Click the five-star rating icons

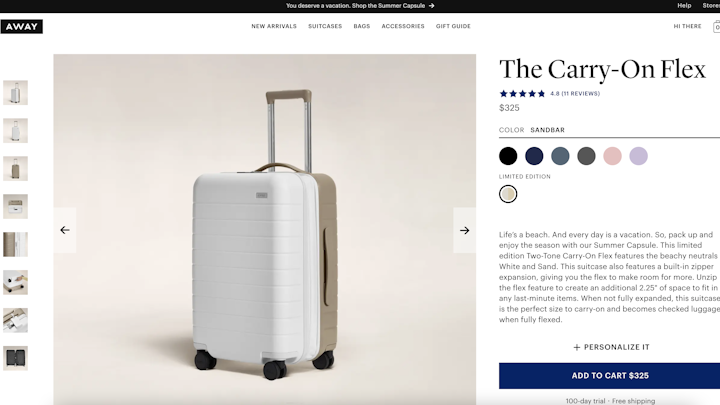tap(522, 94)
